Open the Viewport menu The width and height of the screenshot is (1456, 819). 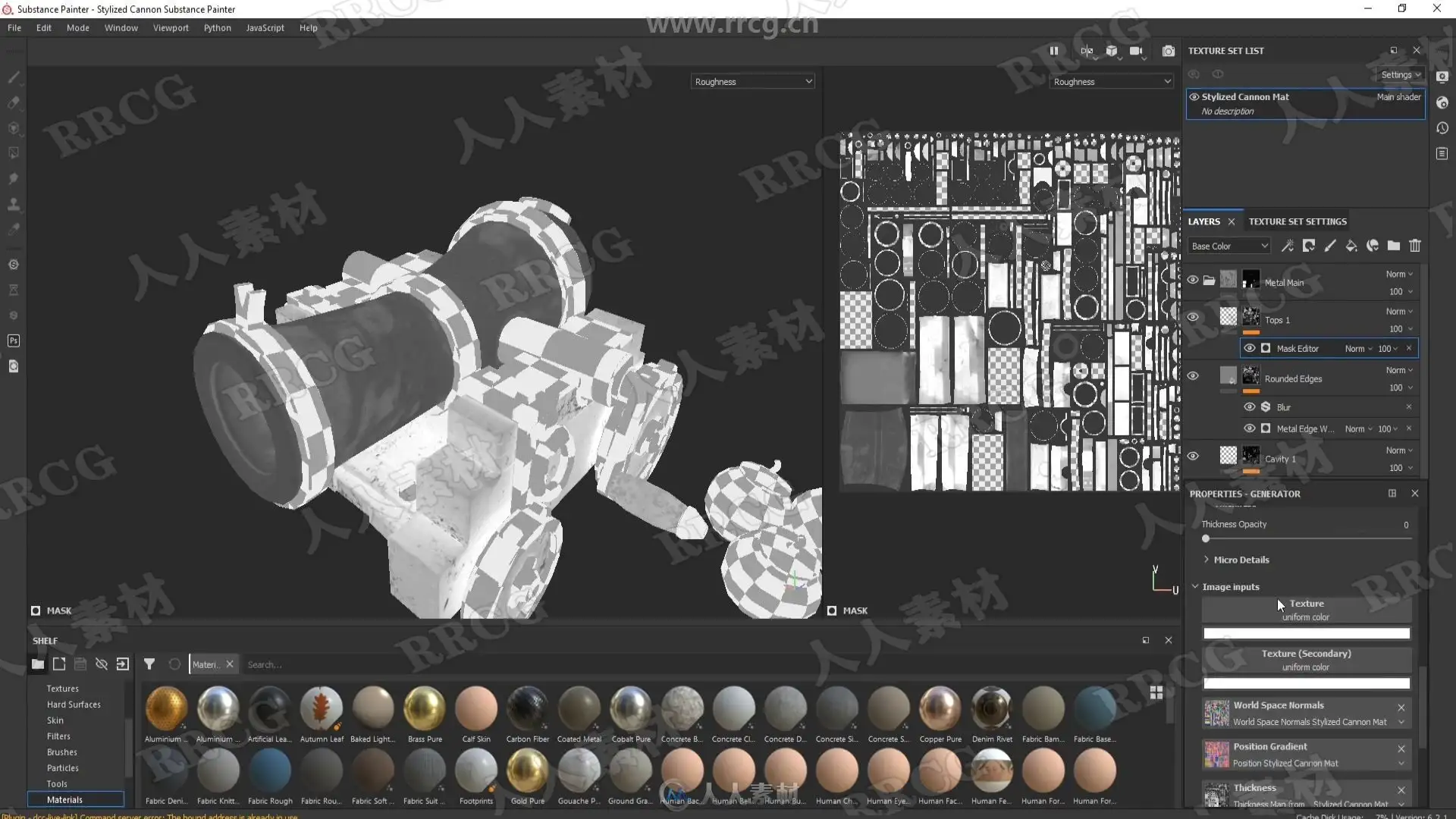click(171, 28)
